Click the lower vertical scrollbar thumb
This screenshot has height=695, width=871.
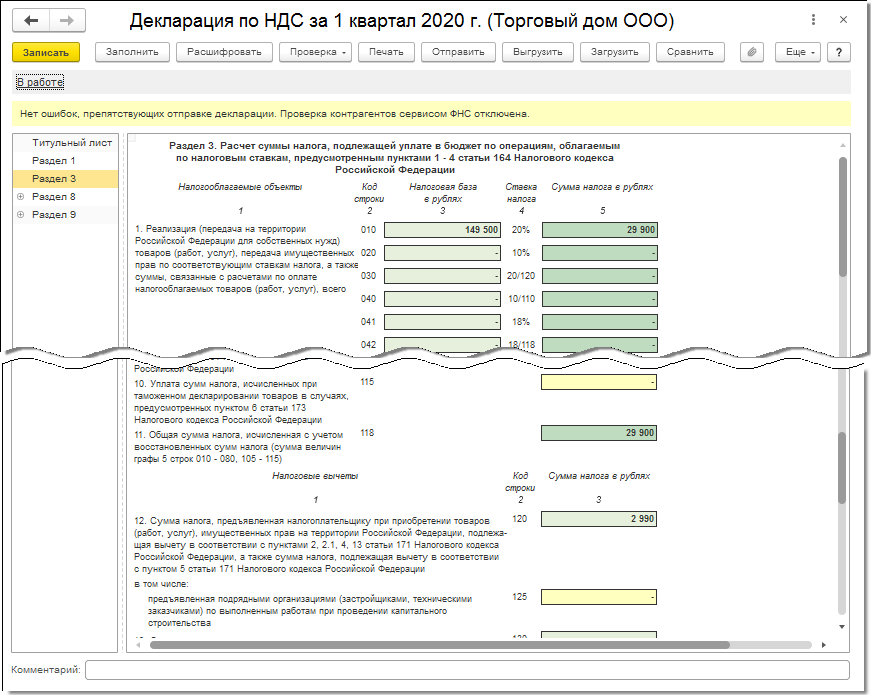(842, 468)
